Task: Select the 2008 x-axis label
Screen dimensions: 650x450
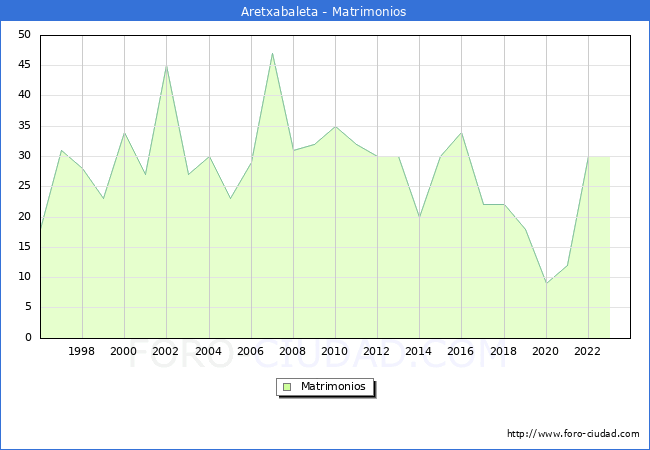Action: click(293, 351)
